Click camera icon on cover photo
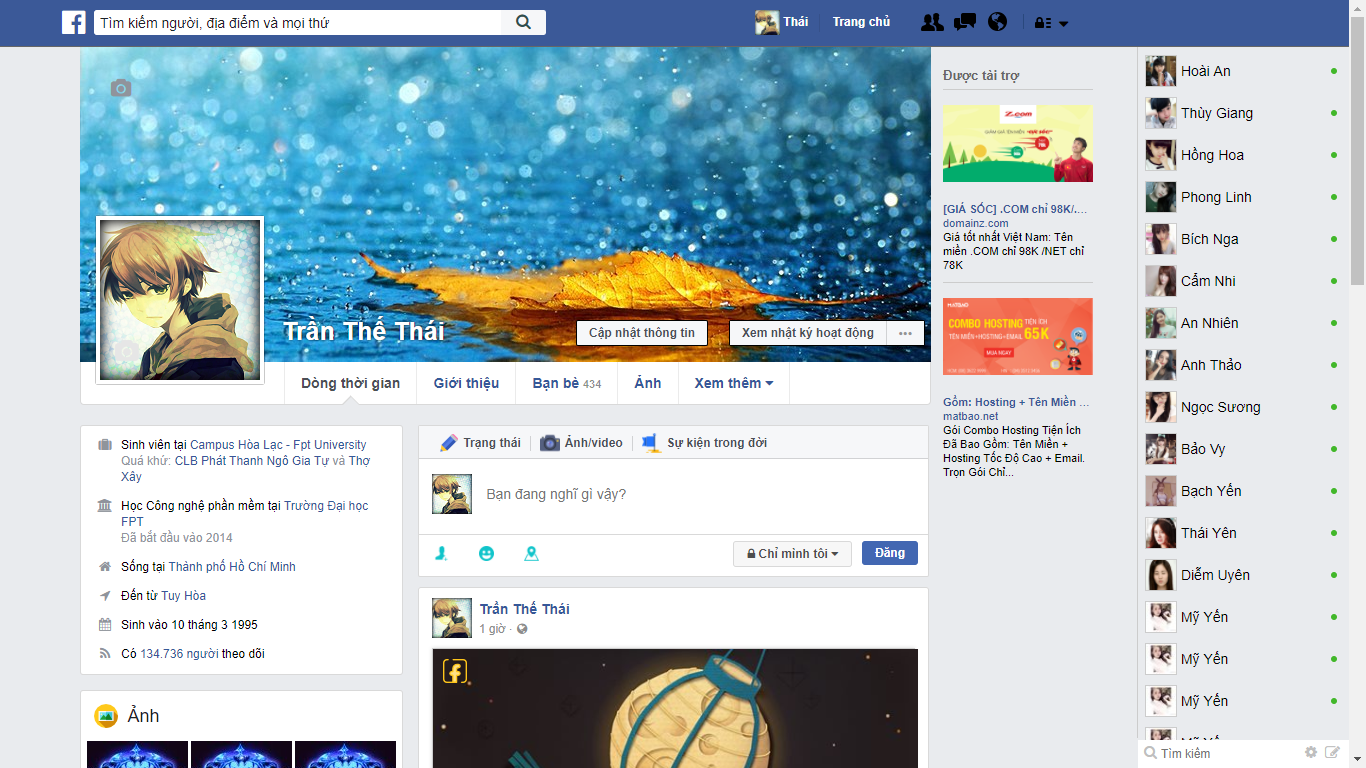1366x768 pixels. (121, 88)
